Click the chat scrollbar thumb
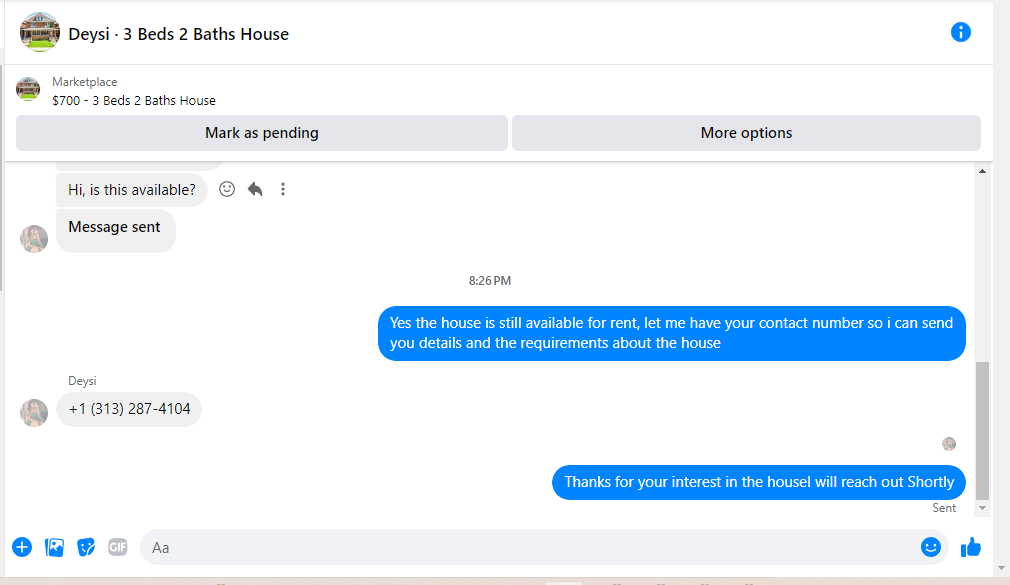This screenshot has height=585, width=1010. pos(982,430)
